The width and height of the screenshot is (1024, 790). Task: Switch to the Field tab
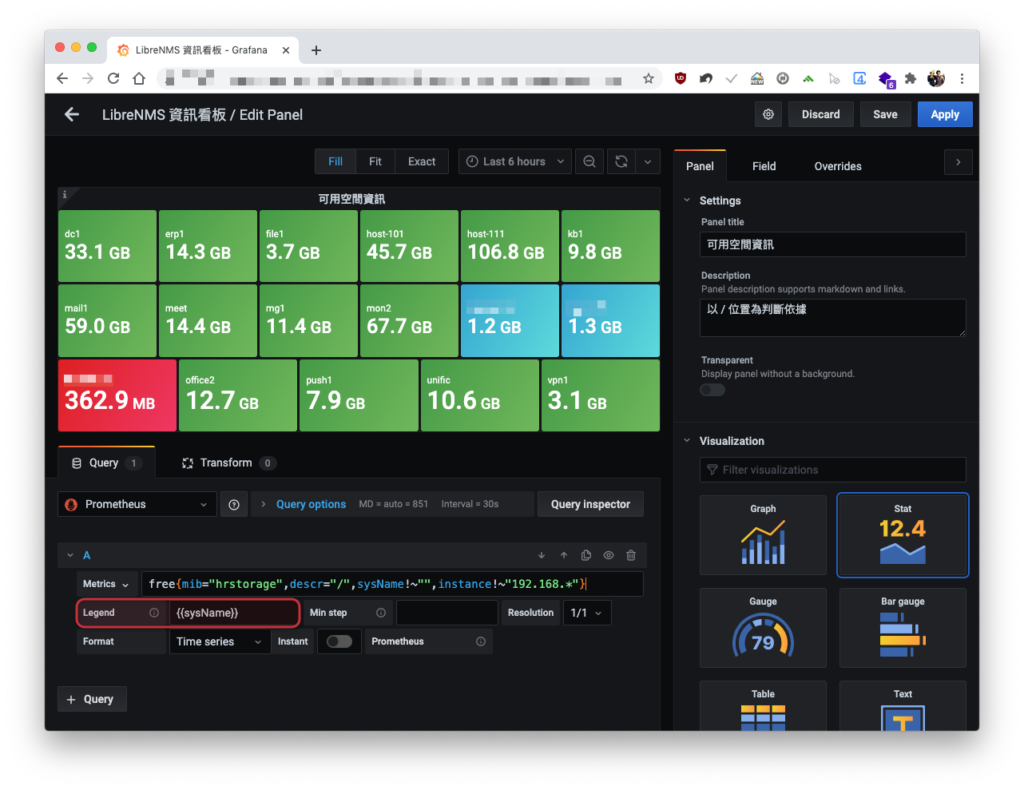tap(763, 166)
